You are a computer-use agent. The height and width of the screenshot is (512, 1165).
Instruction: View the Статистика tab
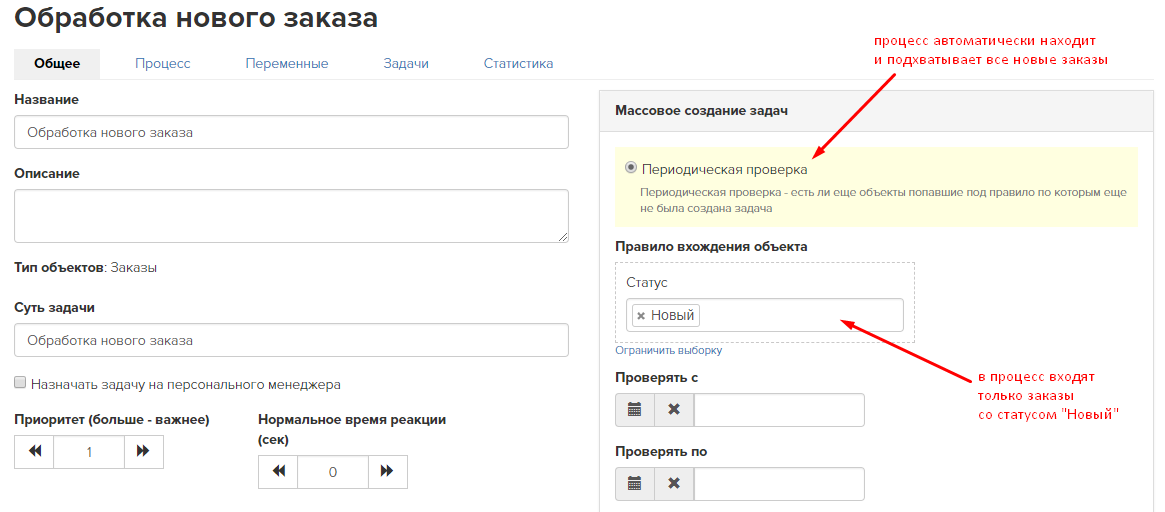pos(518,64)
